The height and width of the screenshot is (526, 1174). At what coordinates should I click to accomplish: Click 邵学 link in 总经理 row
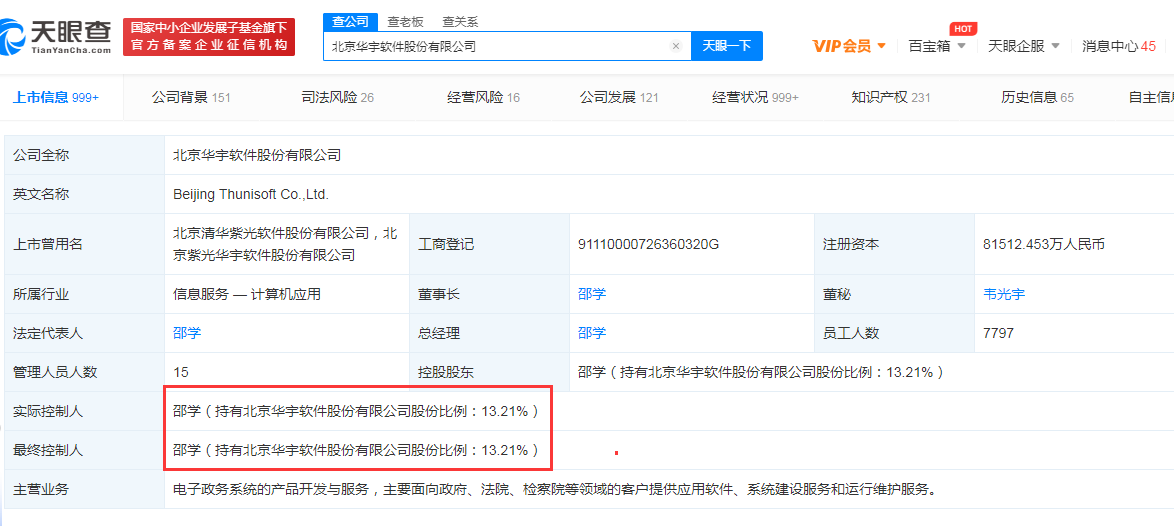pyautogui.click(x=591, y=333)
